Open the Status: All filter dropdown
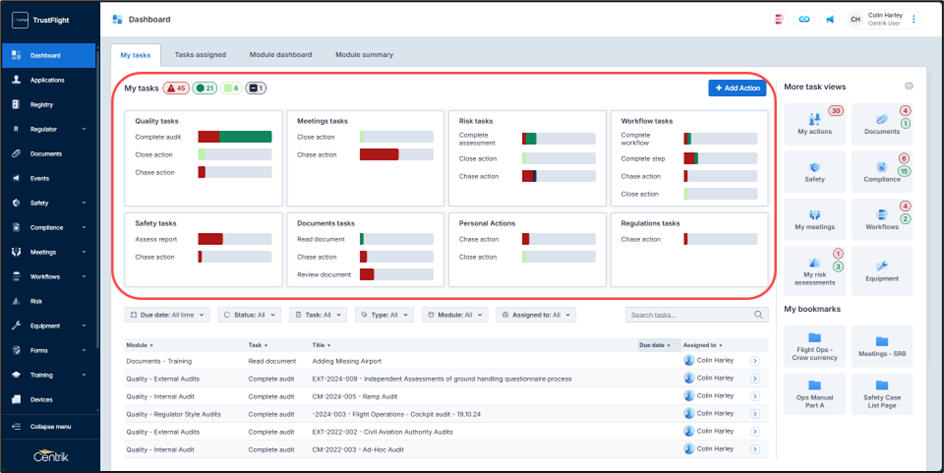 (249, 315)
